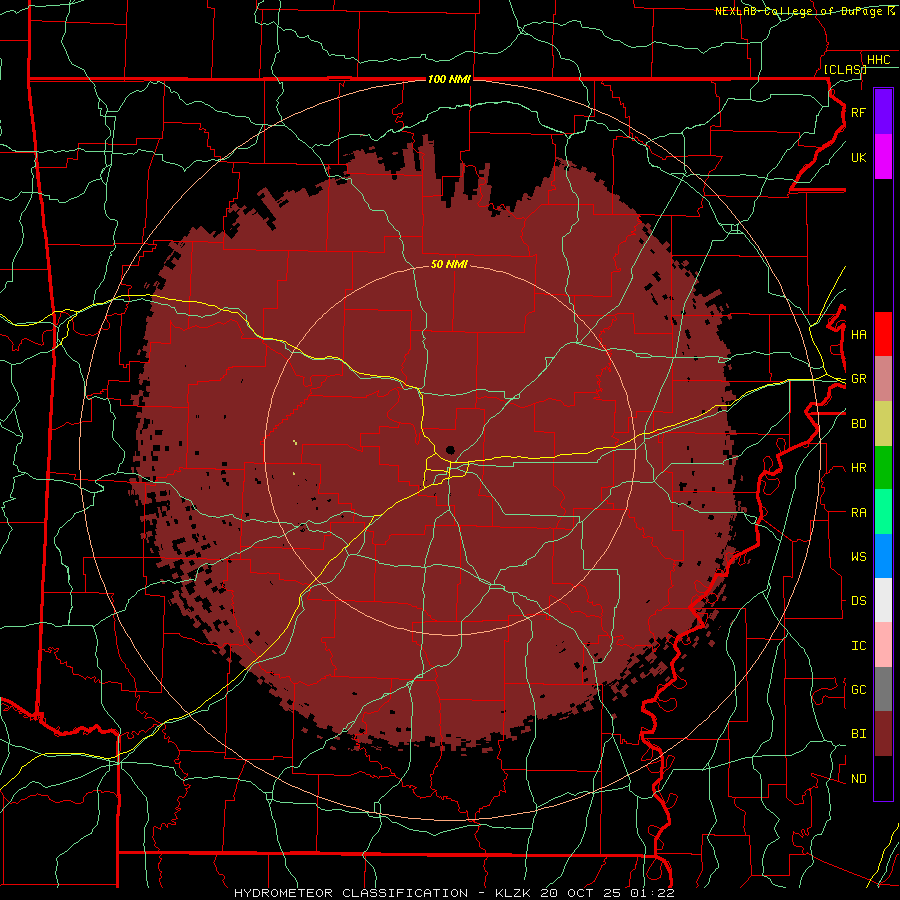This screenshot has width=900, height=900.
Task: Click the 50 NMI range ring label
Action: (449, 264)
